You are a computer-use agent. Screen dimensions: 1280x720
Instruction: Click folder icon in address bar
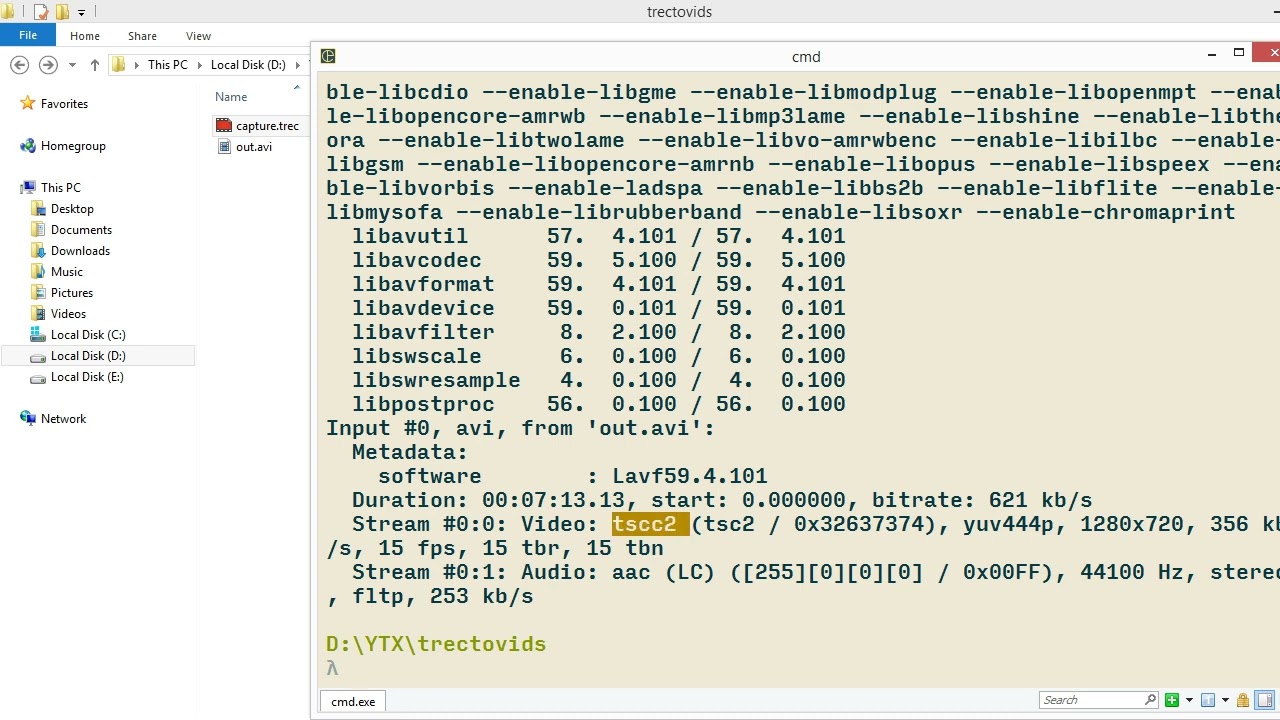tap(119, 65)
